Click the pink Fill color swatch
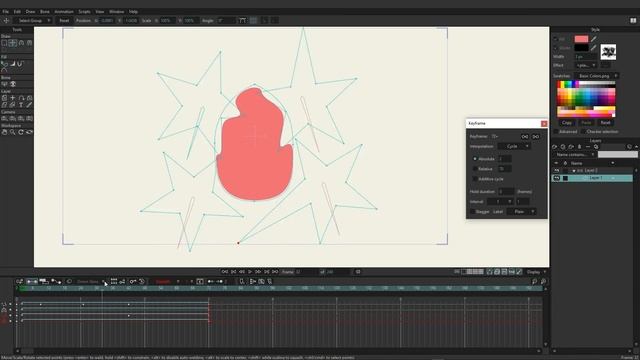Viewport: 640px width, 360px height. point(581,39)
